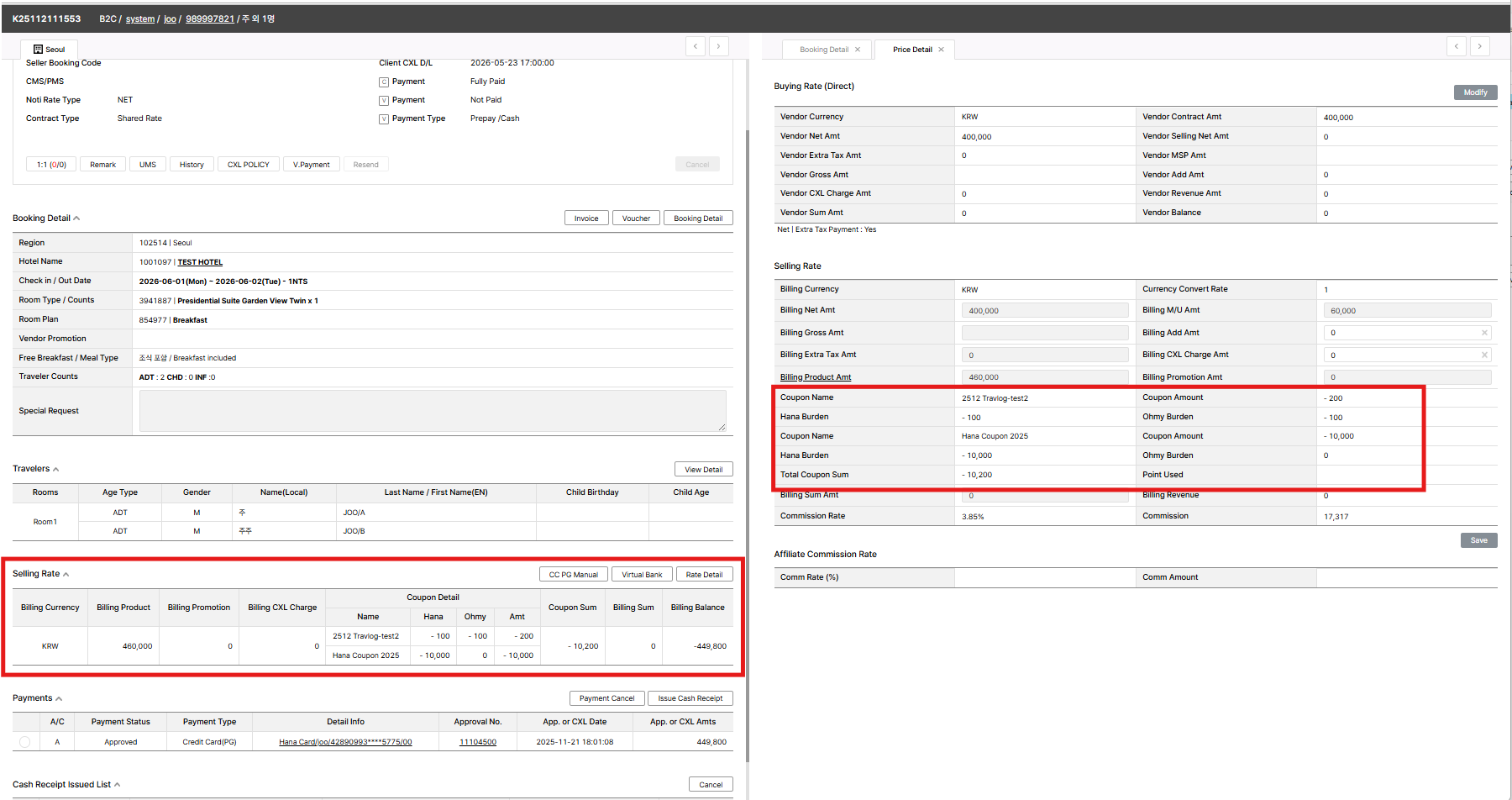This screenshot has width=1512, height=800.
Task: Close the Booking Detail tab with its X
Action: (x=858, y=50)
